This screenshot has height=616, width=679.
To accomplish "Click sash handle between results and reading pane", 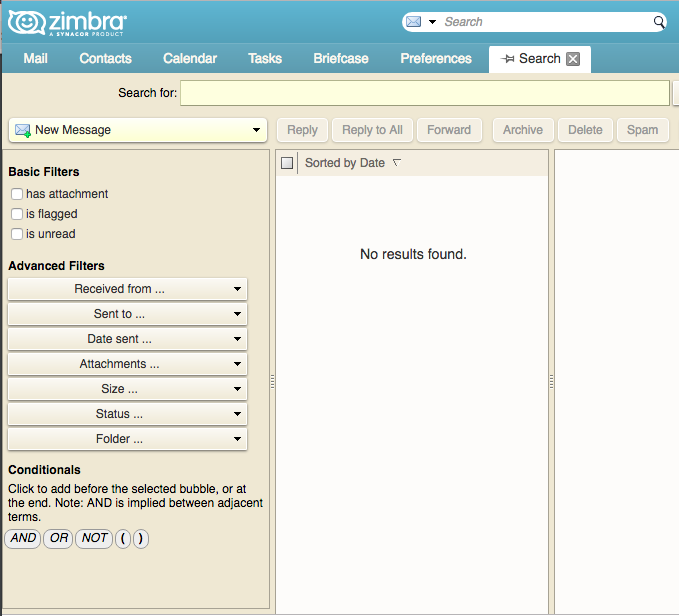I will click(551, 381).
